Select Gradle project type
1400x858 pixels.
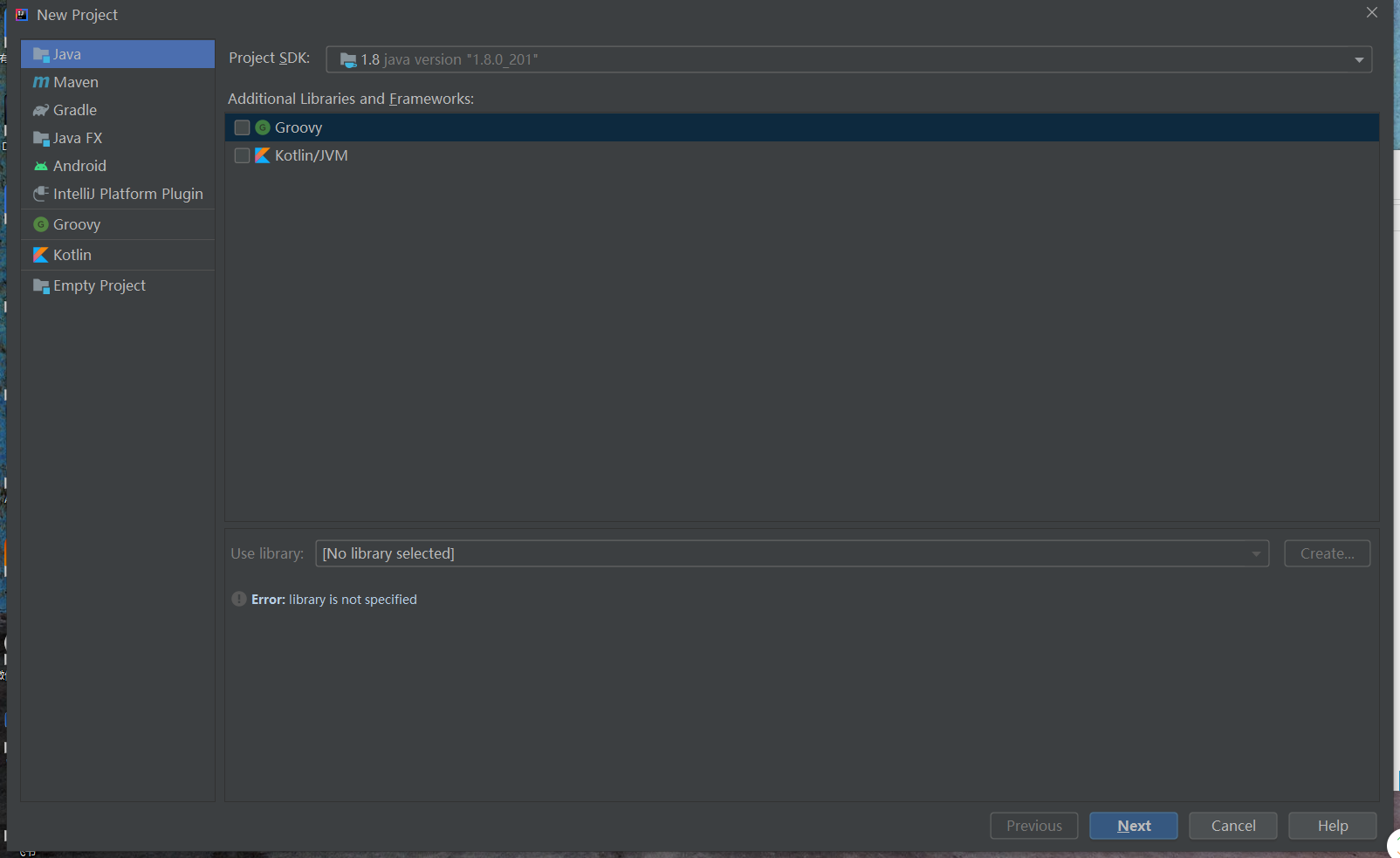click(x=118, y=110)
